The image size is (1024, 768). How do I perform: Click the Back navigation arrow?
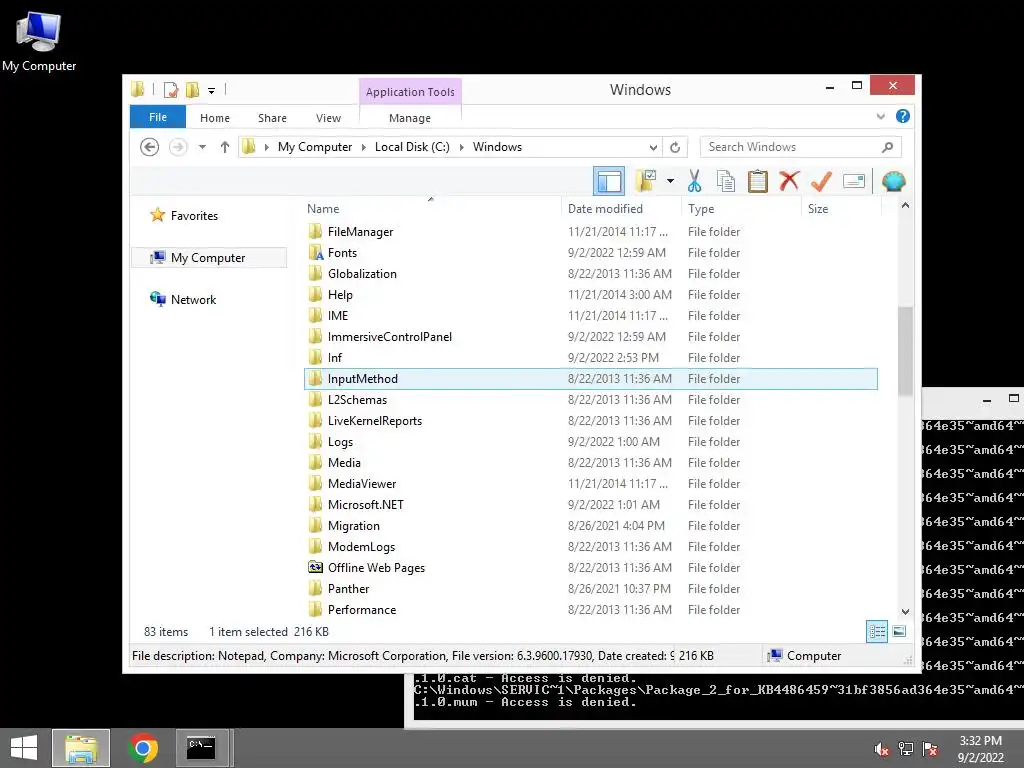(150, 147)
